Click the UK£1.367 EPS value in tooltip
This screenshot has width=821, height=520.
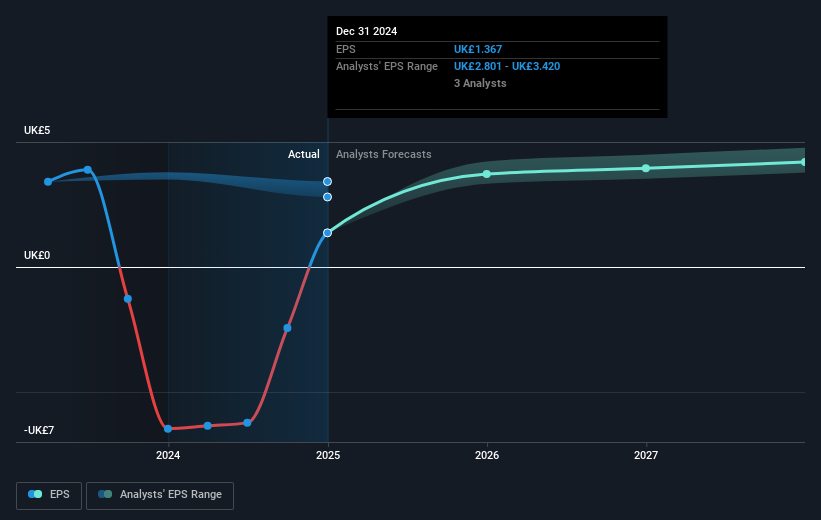tap(478, 49)
